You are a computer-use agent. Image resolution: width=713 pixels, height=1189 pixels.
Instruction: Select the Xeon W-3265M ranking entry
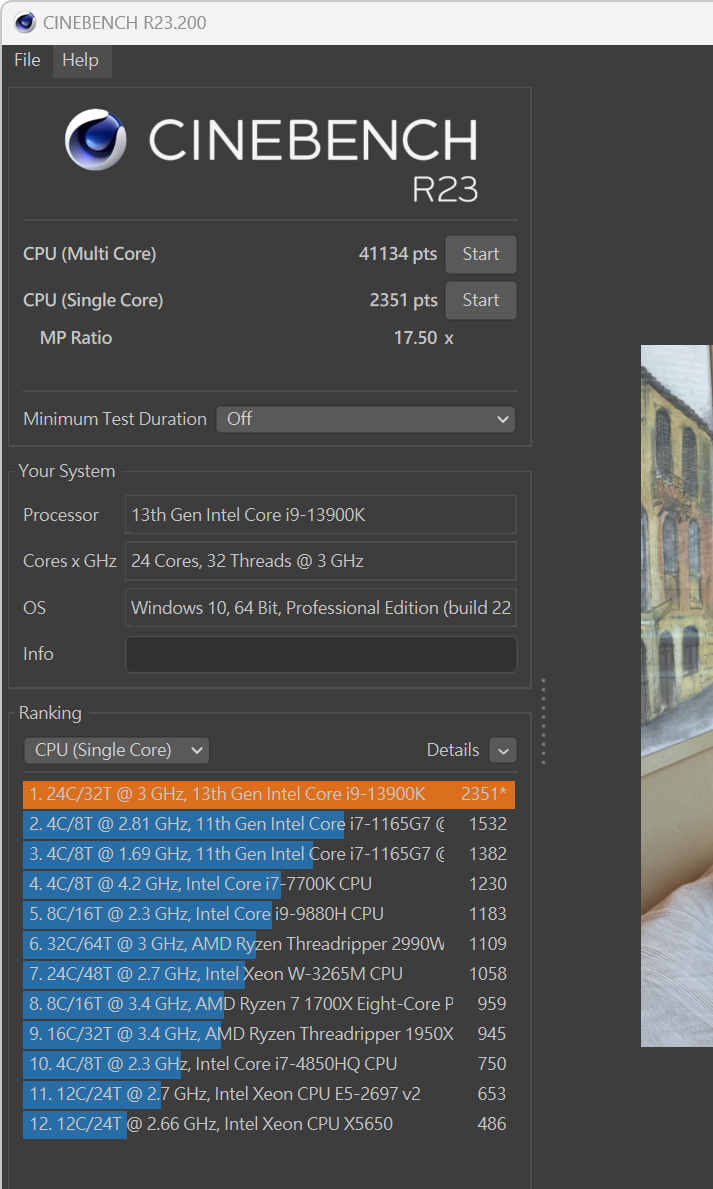pyautogui.click(x=269, y=974)
